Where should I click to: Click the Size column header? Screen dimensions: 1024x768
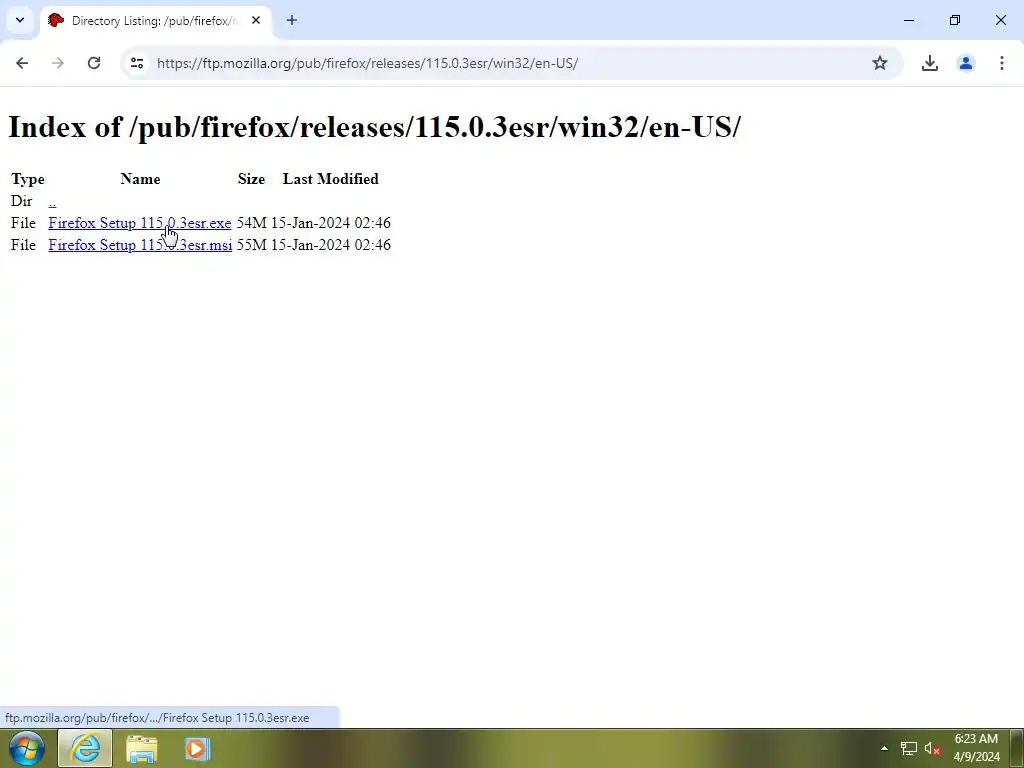[251, 179]
